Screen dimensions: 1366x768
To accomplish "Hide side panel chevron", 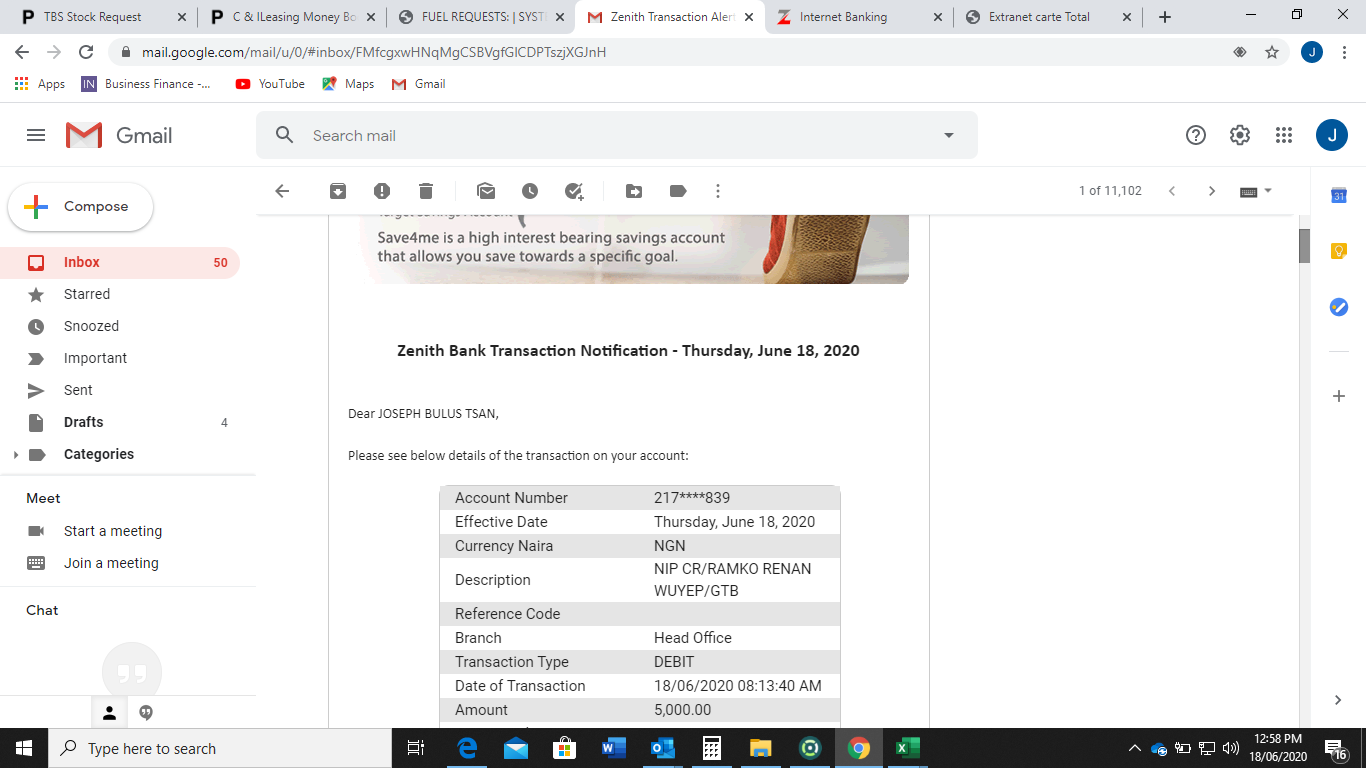I will [1339, 700].
